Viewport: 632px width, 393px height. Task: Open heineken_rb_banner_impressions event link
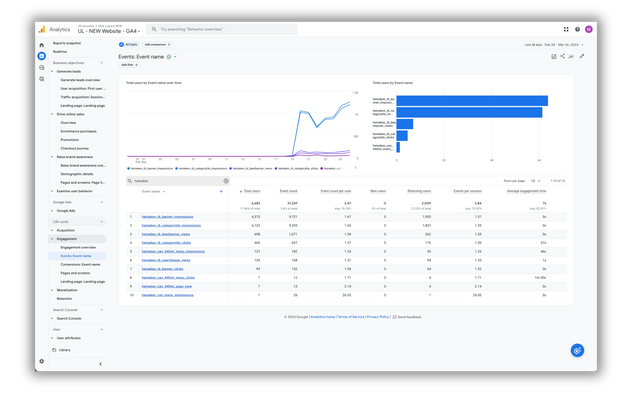[167, 217]
